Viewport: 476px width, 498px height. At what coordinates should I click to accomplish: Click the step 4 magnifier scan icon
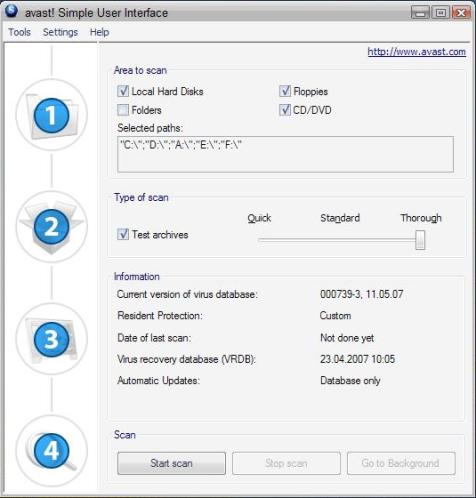pos(52,451)
